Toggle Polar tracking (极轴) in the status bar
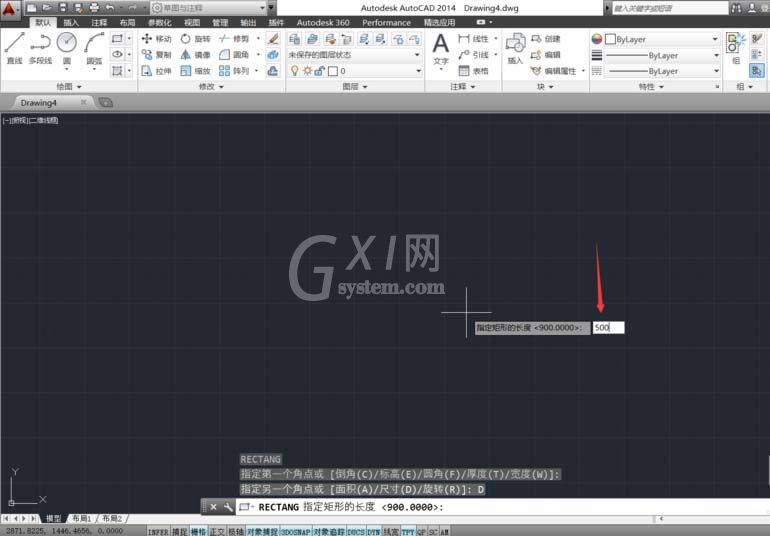770x536 pixels. (x=236, y=532)
